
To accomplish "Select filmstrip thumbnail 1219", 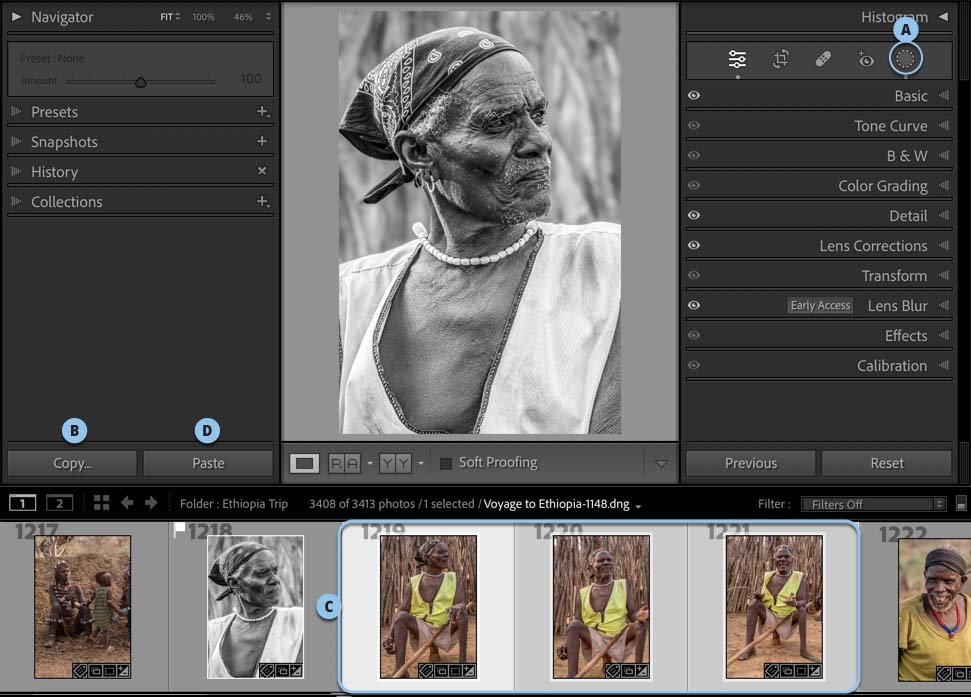I will (428, 607).
